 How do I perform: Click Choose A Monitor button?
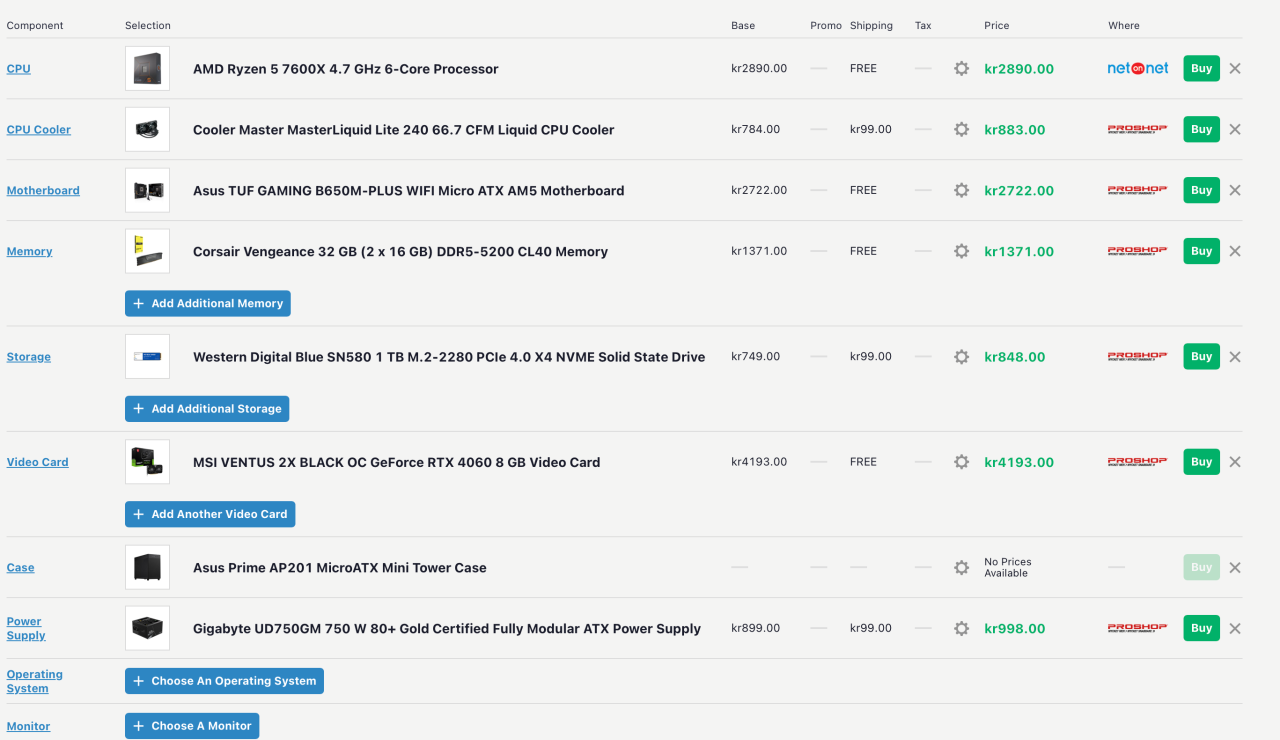pyautogui.click(x=192, y=726)
